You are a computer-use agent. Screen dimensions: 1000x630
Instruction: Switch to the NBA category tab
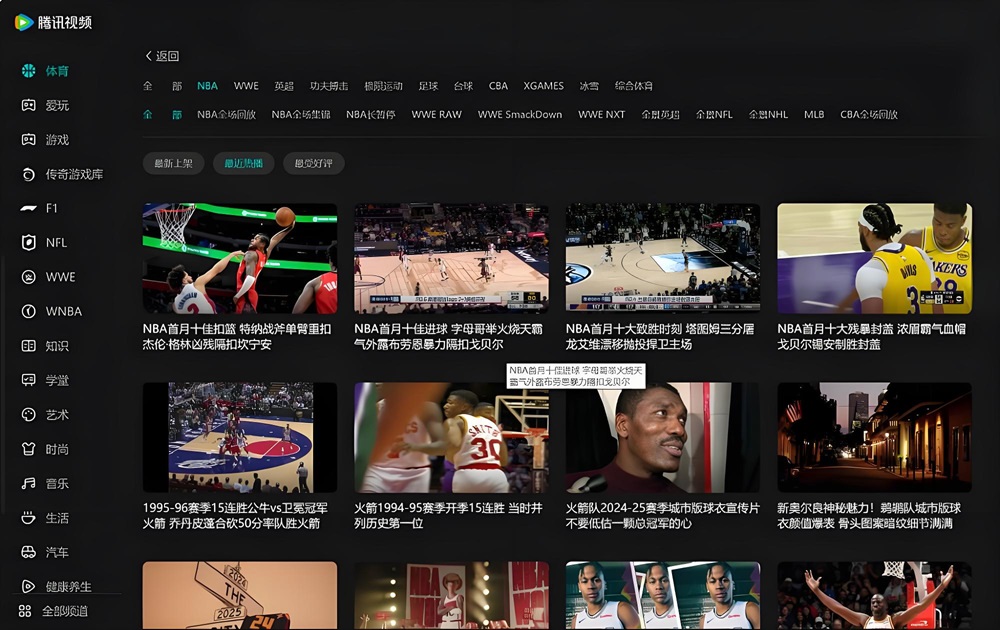207,86
